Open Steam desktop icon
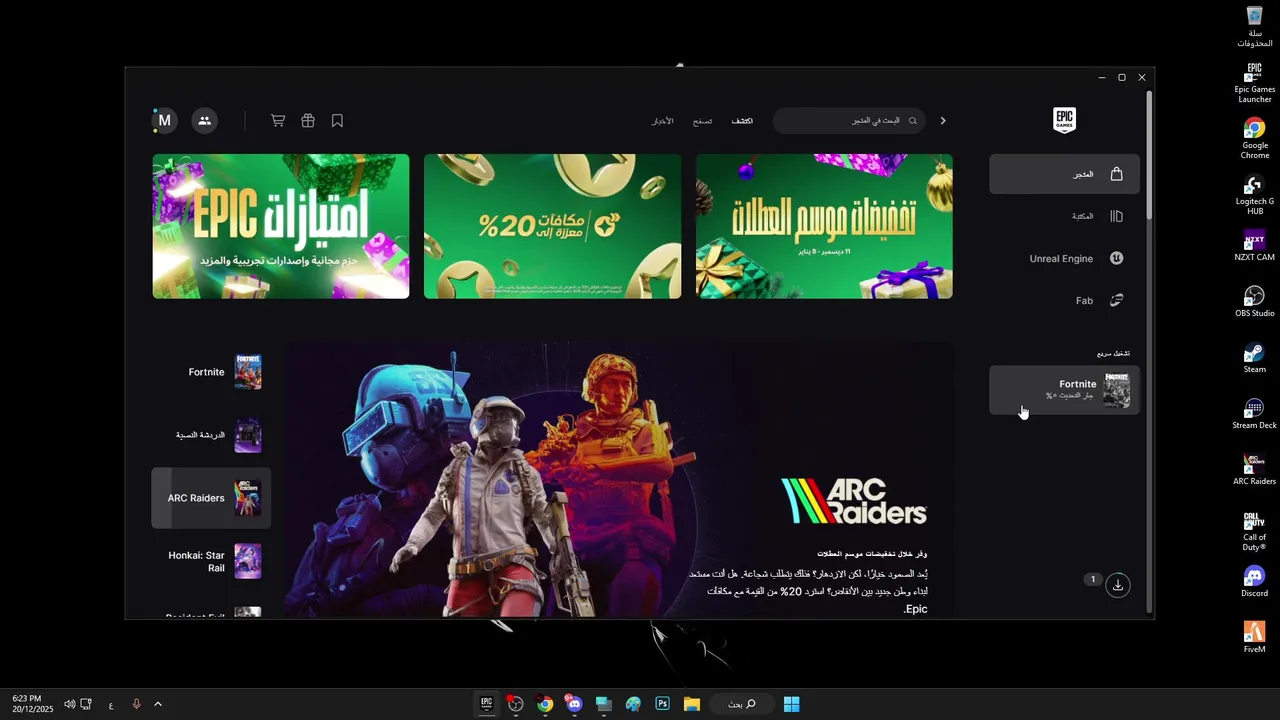 click(x=1254, y=358)
